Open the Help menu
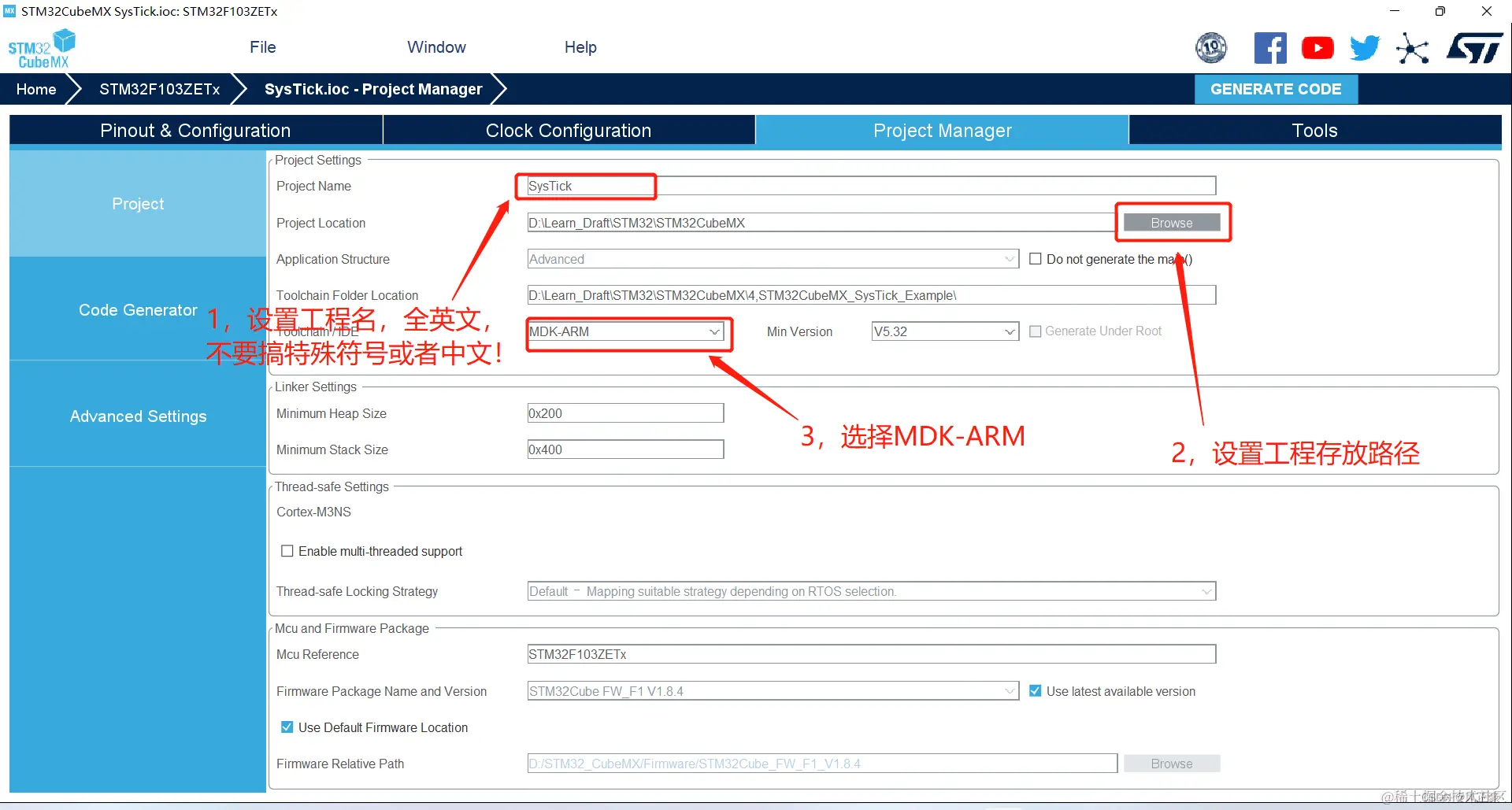 point(580,47)
